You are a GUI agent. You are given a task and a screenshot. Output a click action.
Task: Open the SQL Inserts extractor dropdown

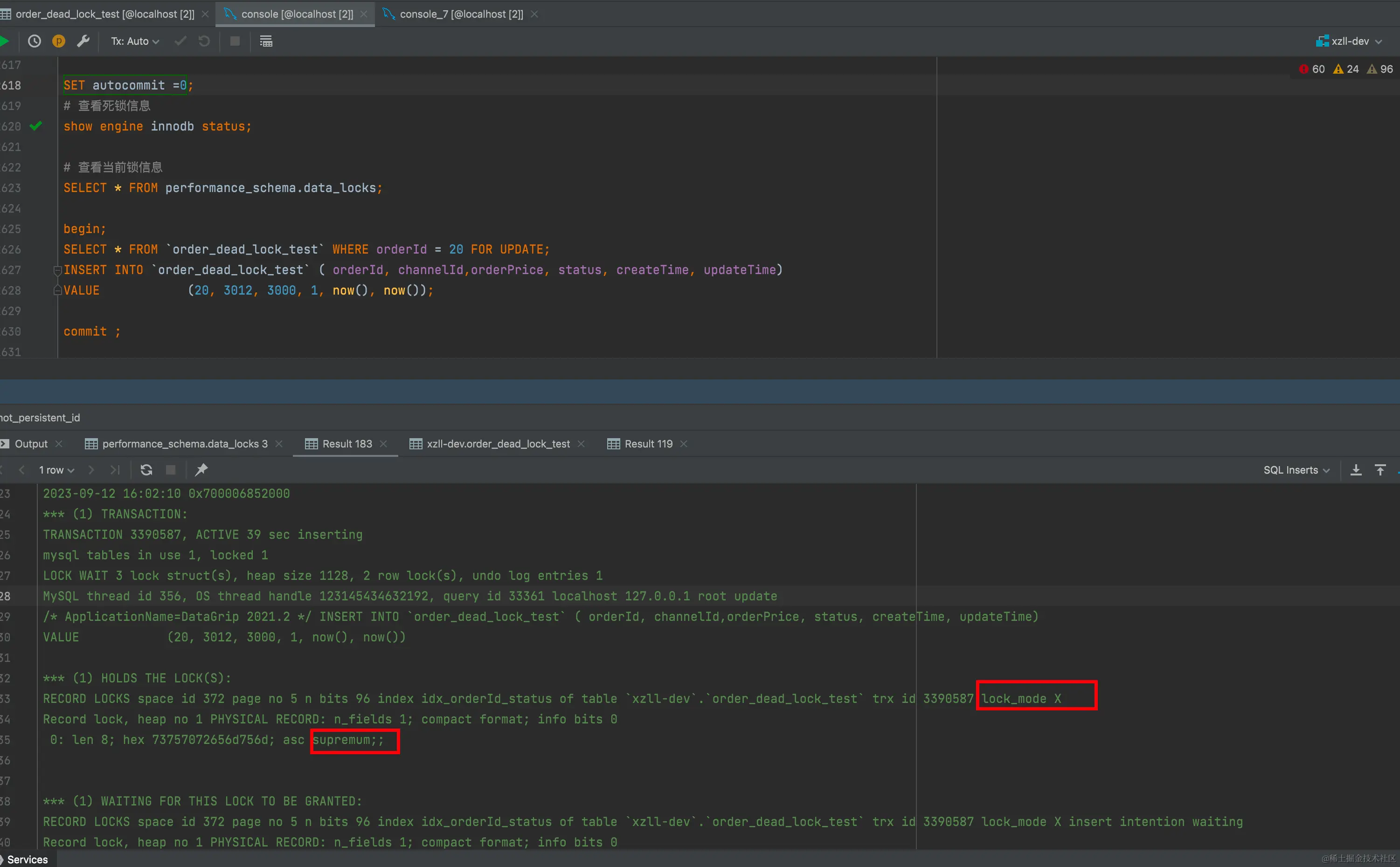1296,470
